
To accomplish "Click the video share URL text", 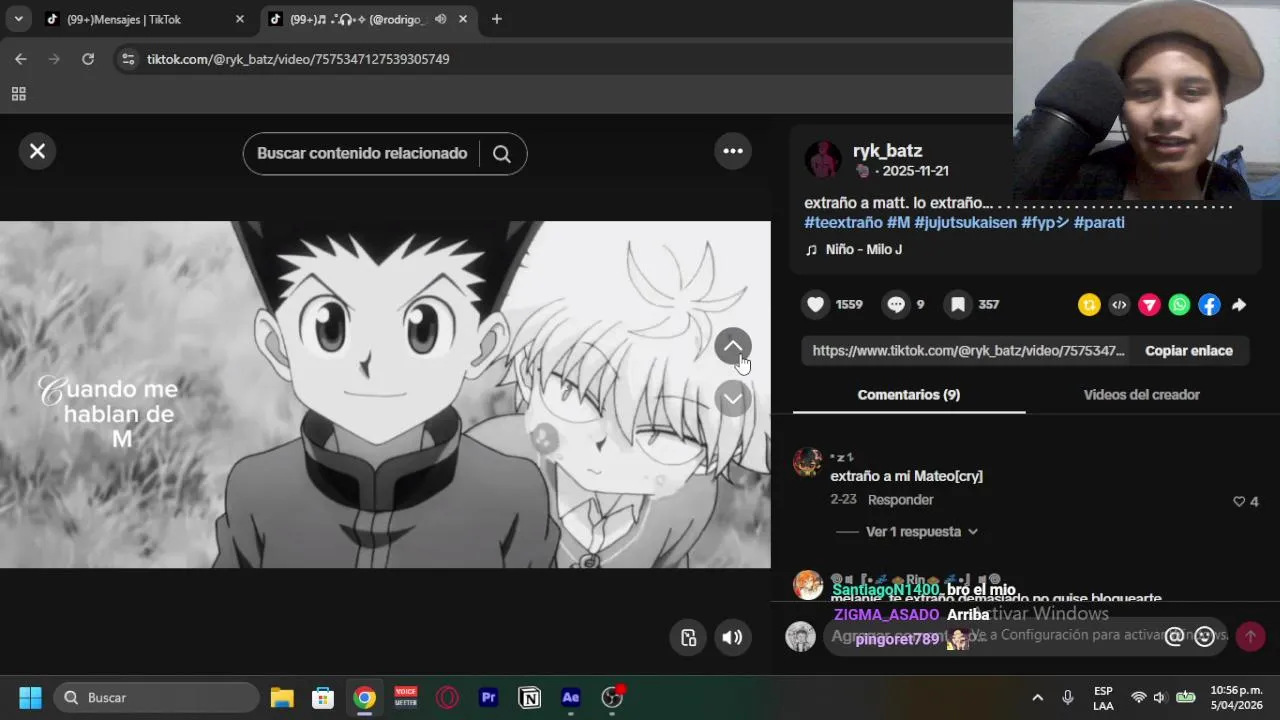I will 968,351.
